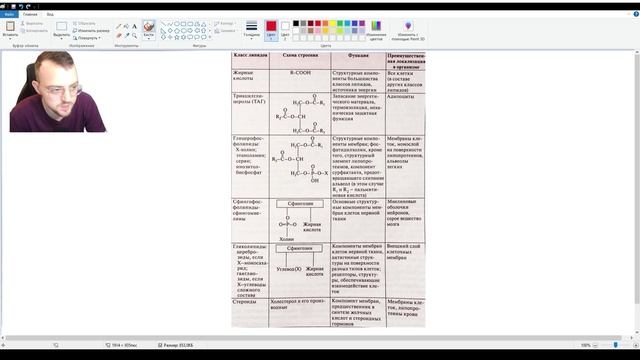Click the Brushes (Кисти) tool icon

pyautogui.click(x=149, y=27)
